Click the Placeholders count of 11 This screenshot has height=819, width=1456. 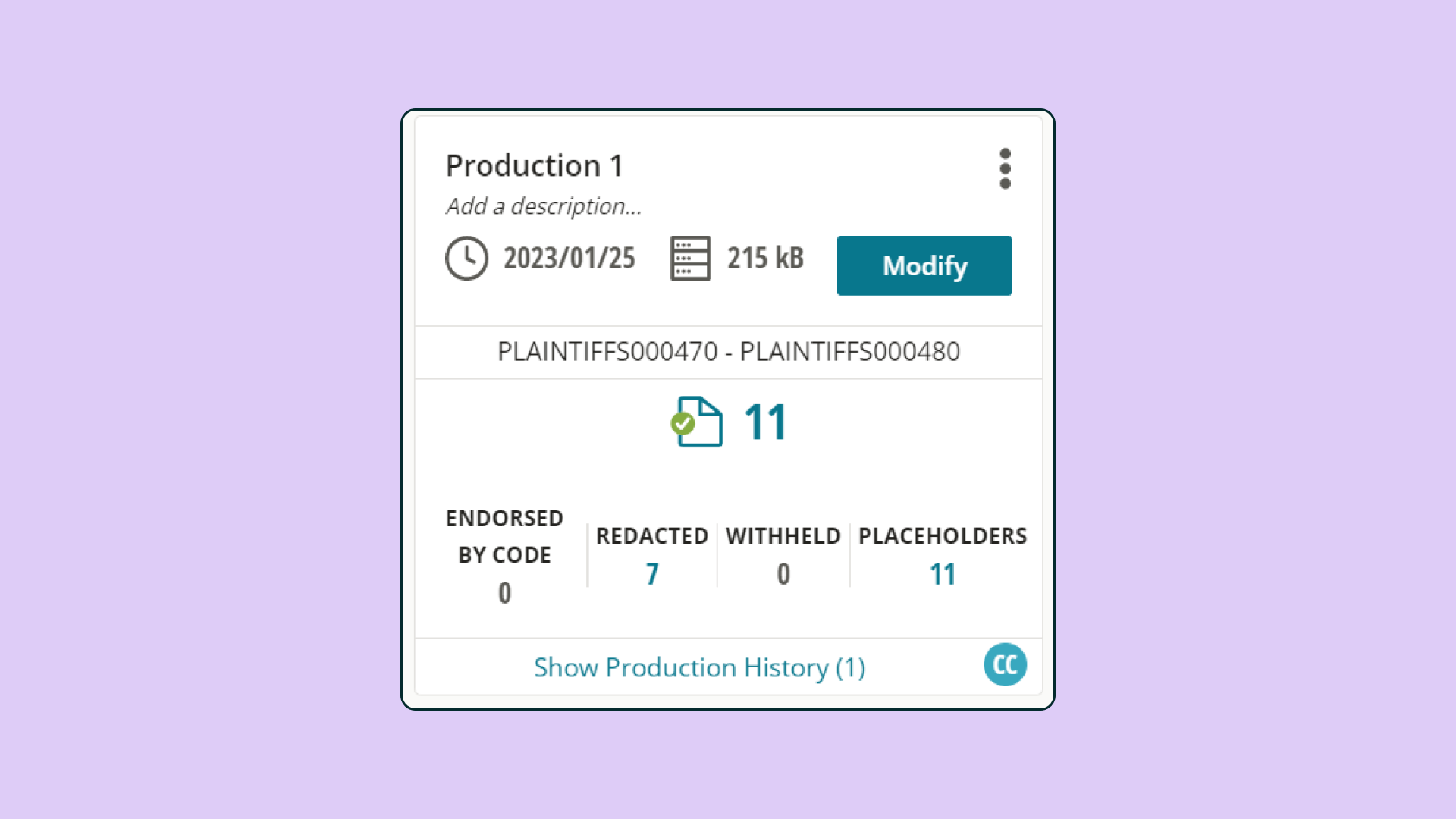pyautogui.click(x=943, y=574)
